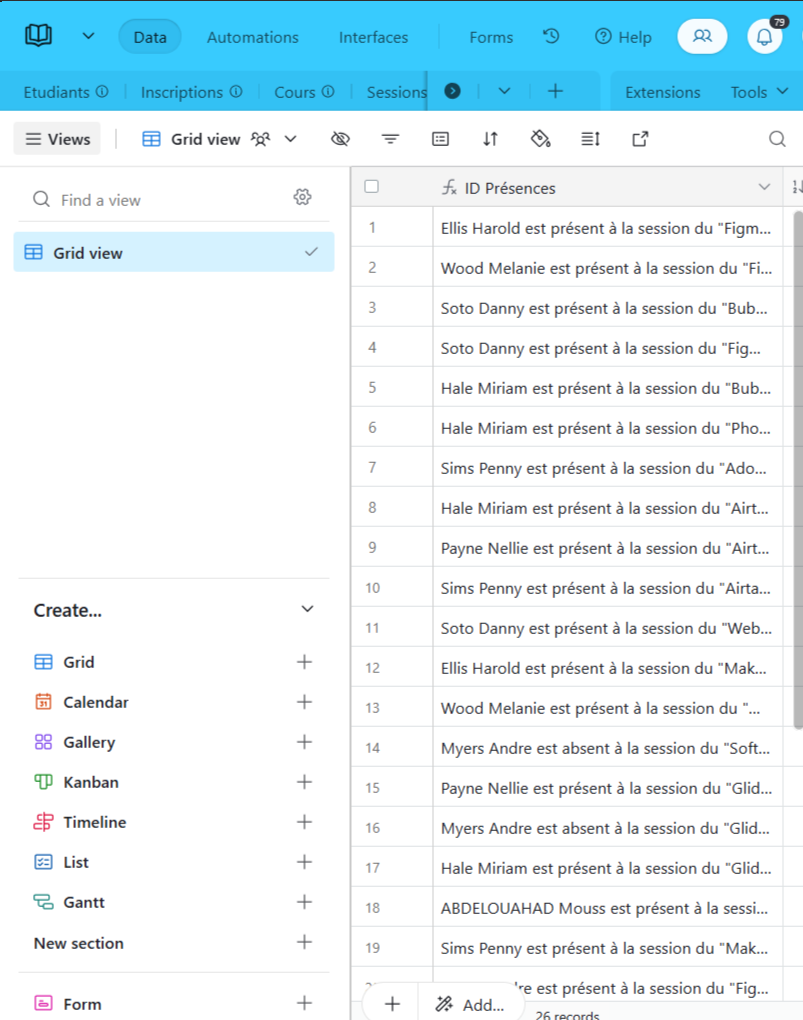Click the vertical scrollbar of the grid

pos(798,468)
